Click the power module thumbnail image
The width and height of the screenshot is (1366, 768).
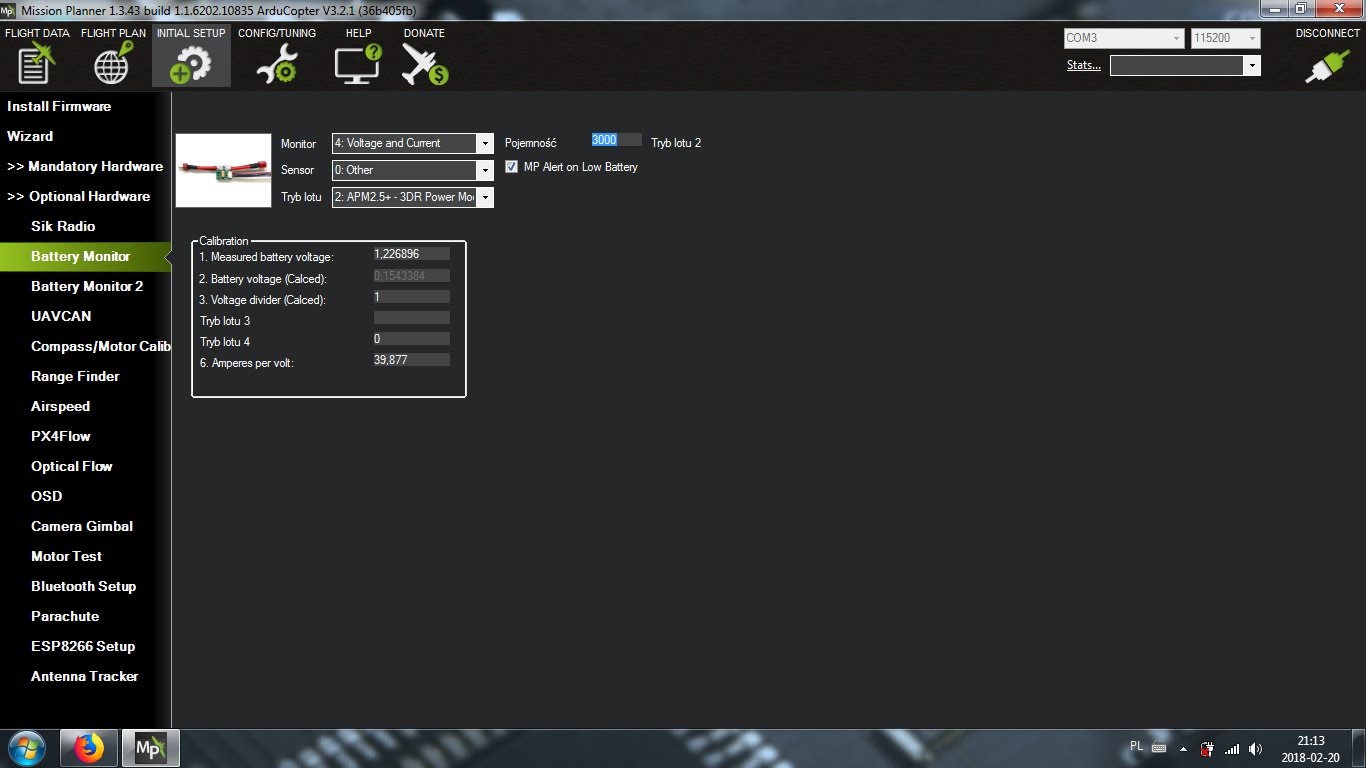223,170
